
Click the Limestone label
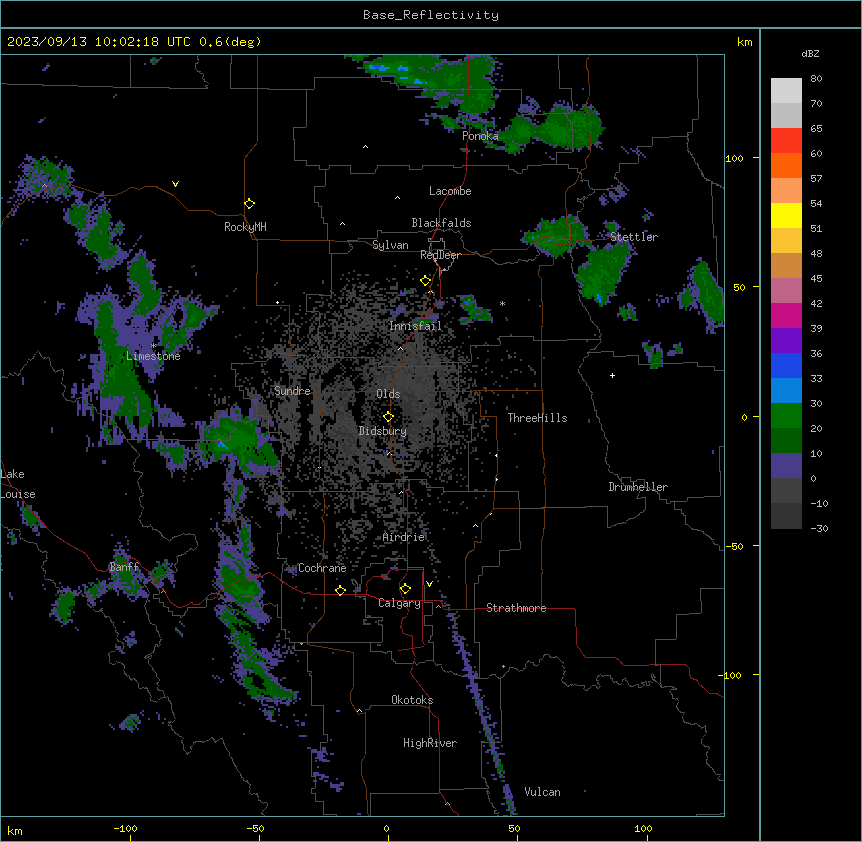pos(153,356)
